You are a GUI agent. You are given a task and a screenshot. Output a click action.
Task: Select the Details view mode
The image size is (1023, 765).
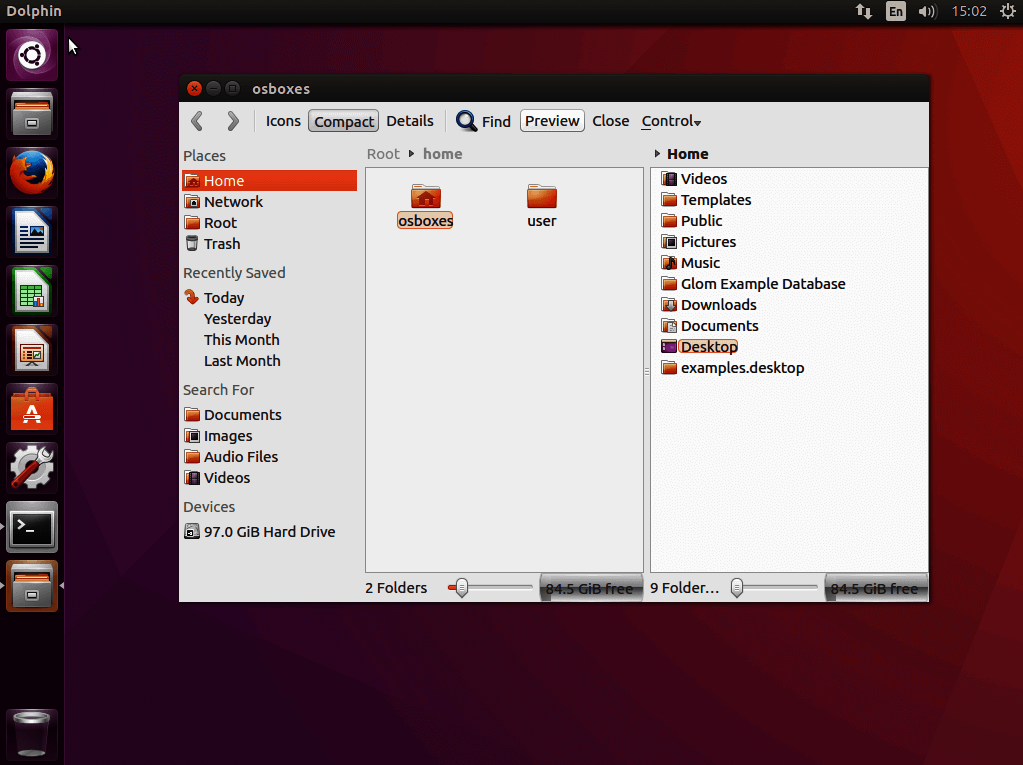pos(410,120)
